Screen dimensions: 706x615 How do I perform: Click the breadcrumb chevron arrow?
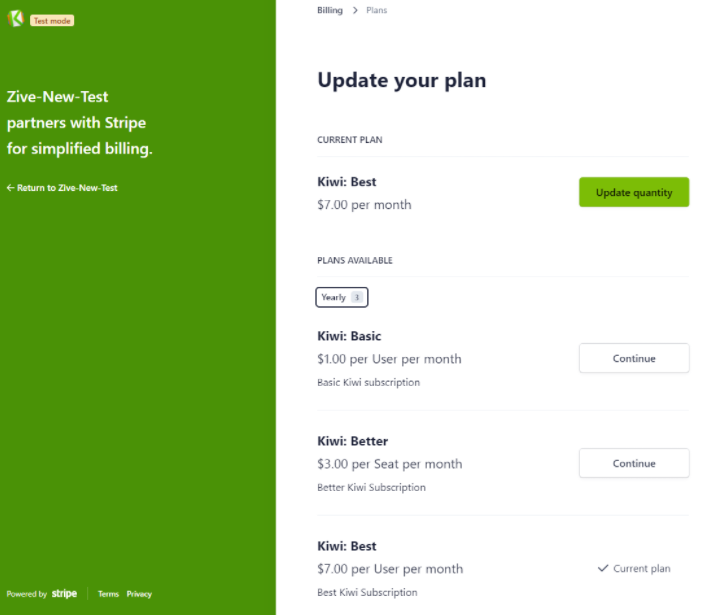(x=355, y=10)
